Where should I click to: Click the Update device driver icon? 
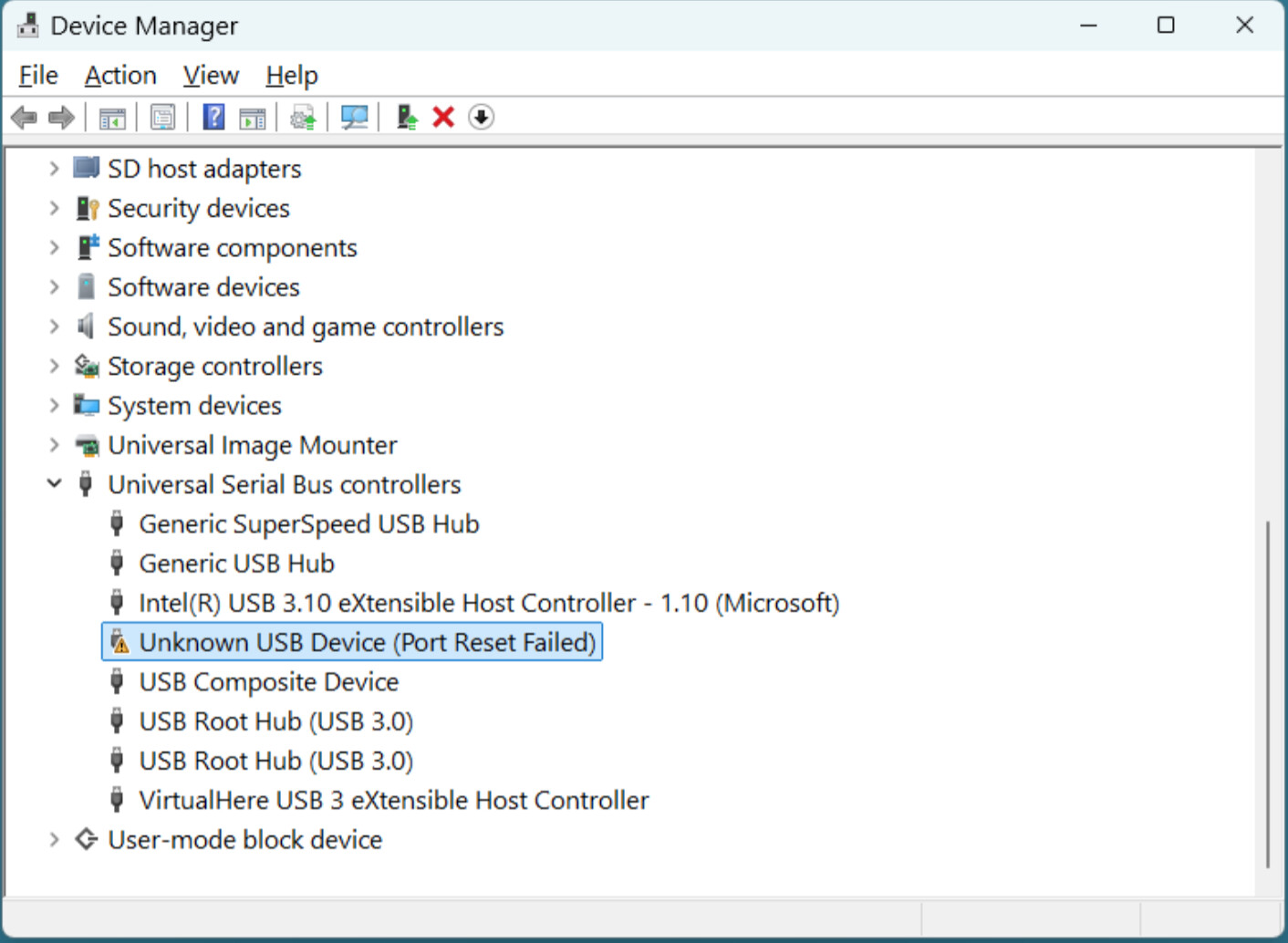pos(303,118)
